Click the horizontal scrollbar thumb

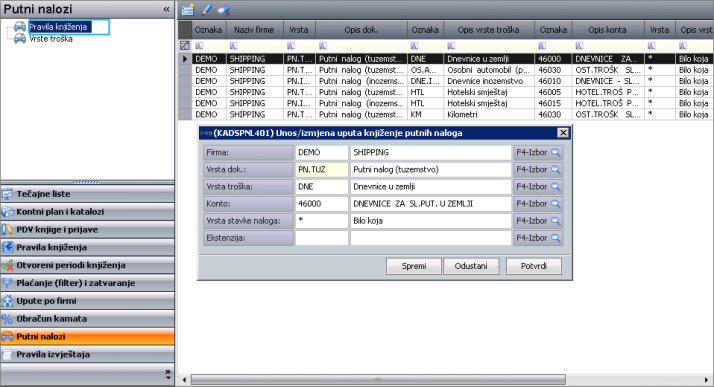click(x=378, y=379)
